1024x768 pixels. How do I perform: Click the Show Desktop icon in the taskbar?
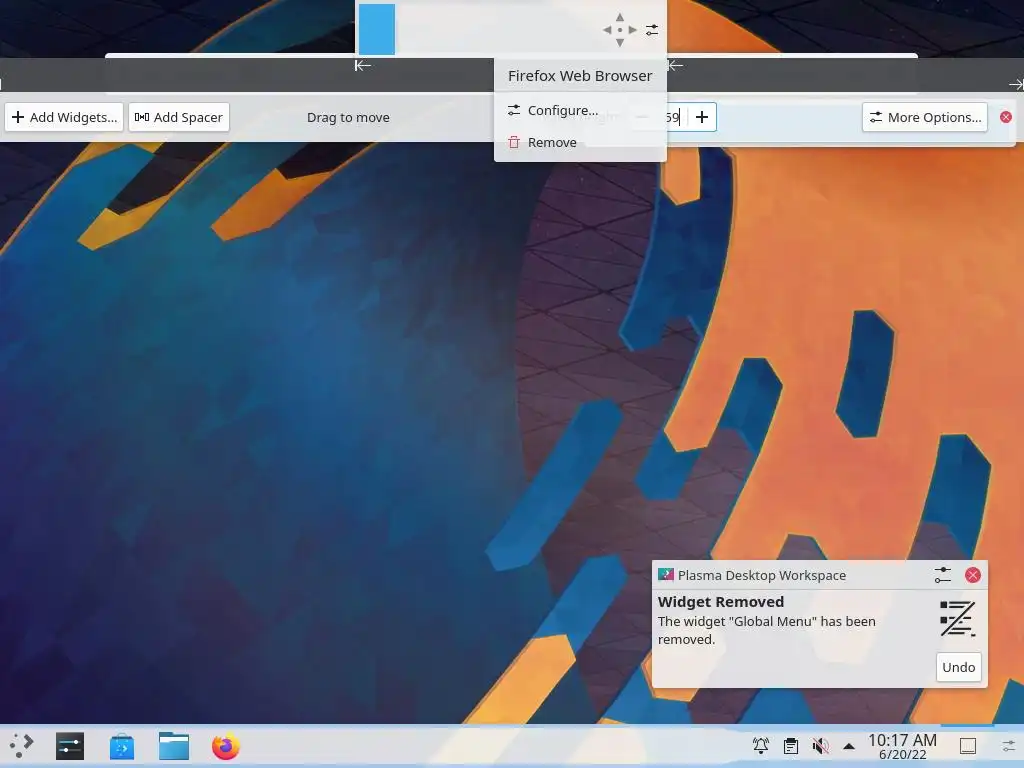pos(968,745)
